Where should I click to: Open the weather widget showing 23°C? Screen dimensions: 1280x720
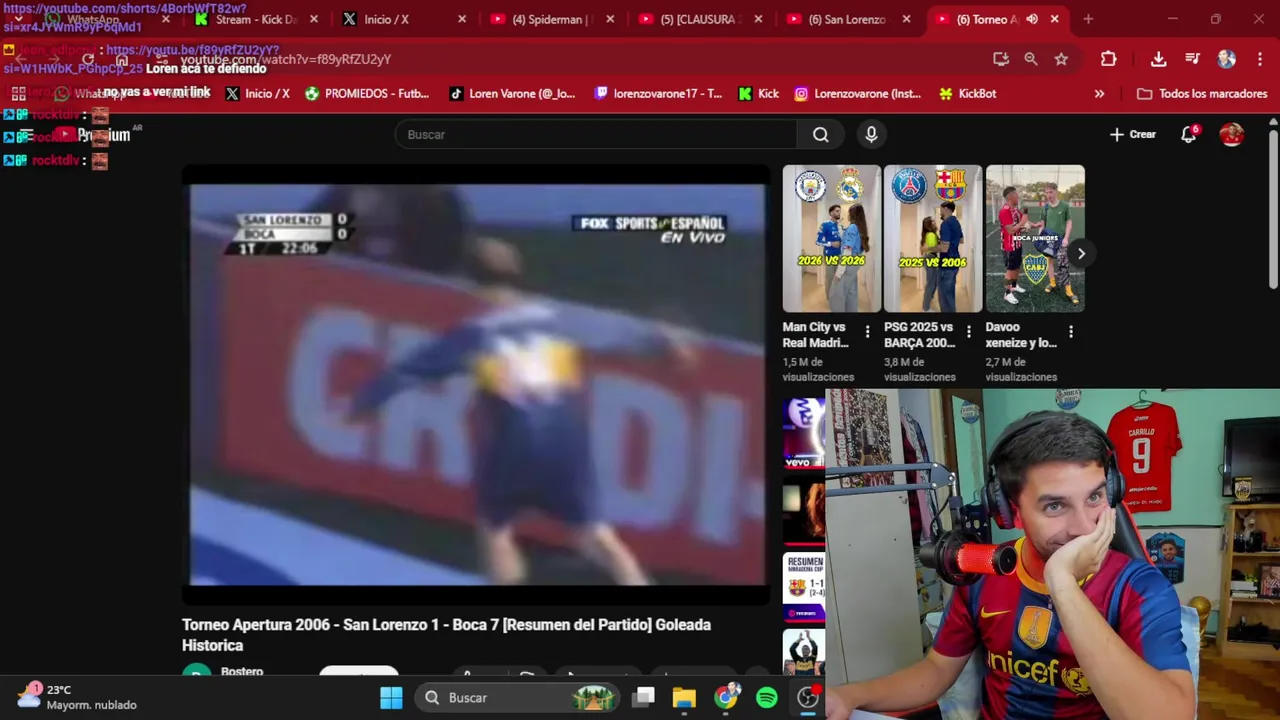click(76, 697)
